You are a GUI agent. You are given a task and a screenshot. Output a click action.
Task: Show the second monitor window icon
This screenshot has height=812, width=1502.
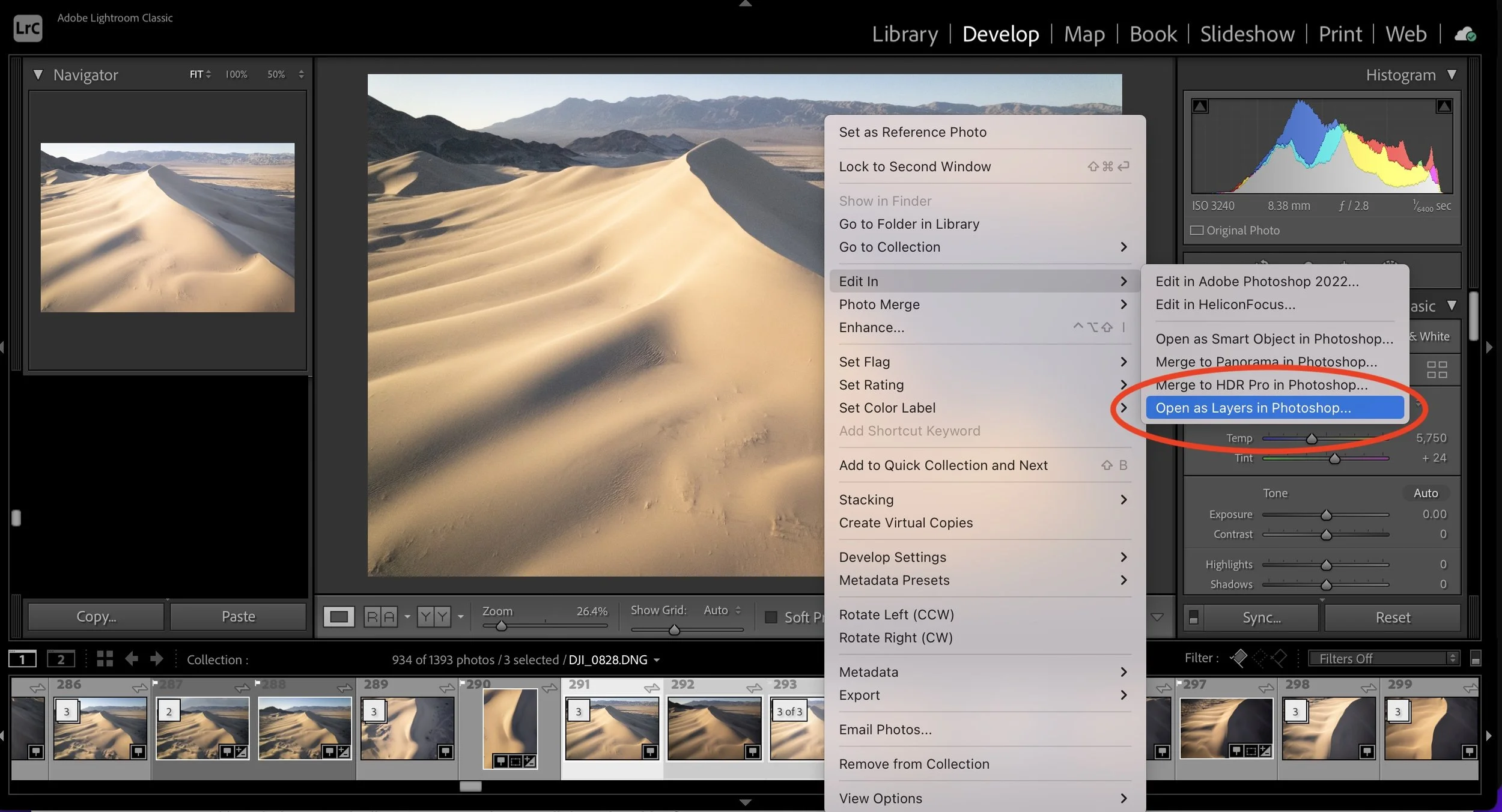tap(61, 659)
